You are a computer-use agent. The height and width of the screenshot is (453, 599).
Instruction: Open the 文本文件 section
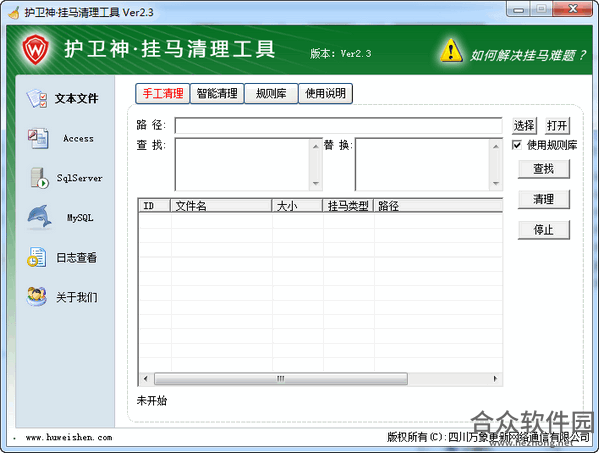tap(76, 99)
